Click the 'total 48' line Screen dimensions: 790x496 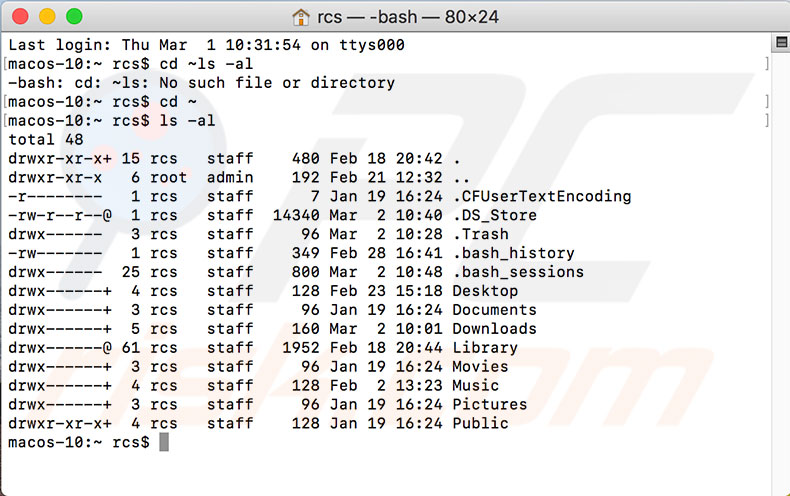coord(46,140)
